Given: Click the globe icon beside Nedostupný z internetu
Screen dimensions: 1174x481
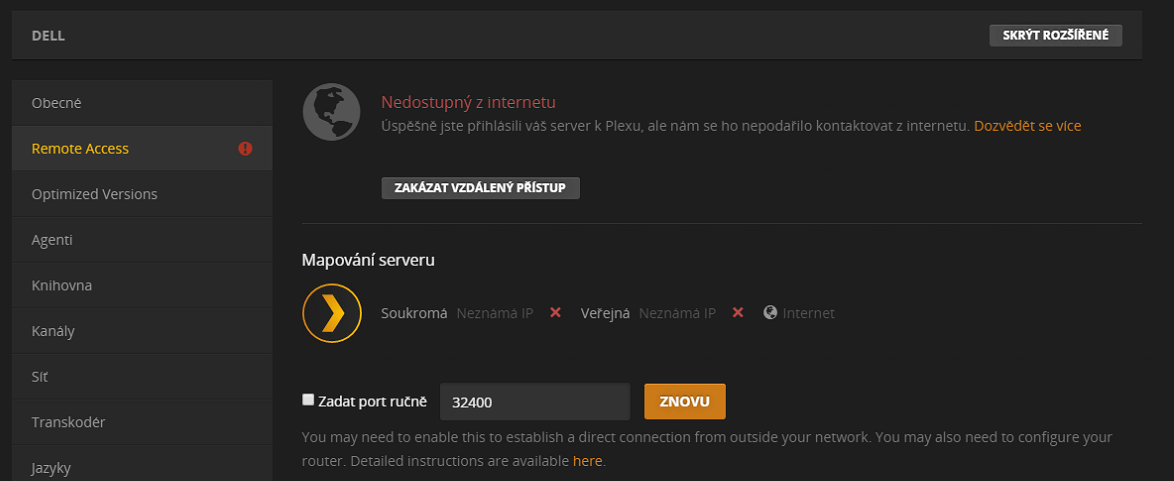Looking at the screenshot, I should pos(331,113).
